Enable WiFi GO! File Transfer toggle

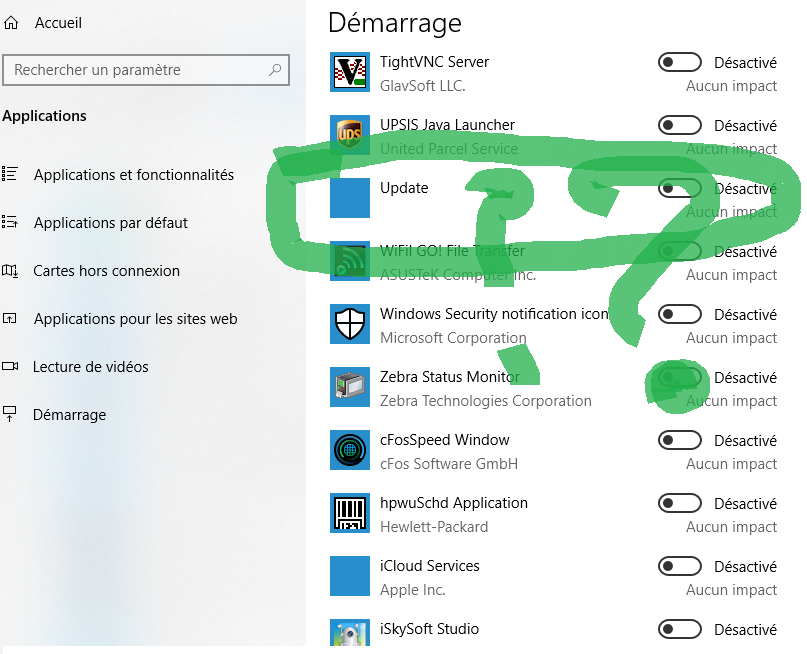[679, 251]
